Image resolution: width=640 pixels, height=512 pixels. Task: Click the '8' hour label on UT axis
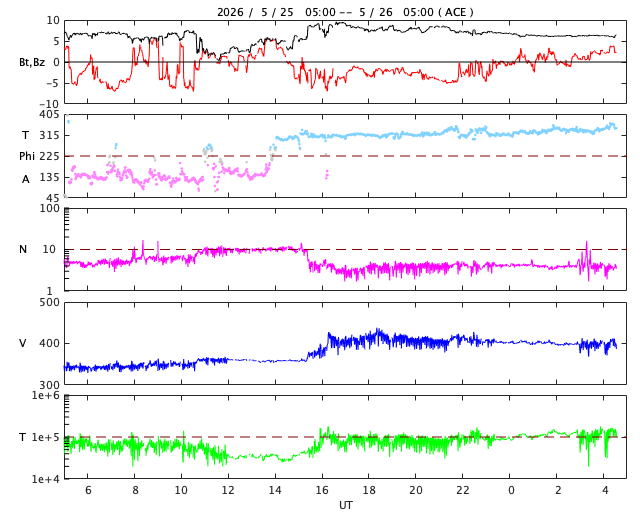pyautogui.click(x=135, y=490)
